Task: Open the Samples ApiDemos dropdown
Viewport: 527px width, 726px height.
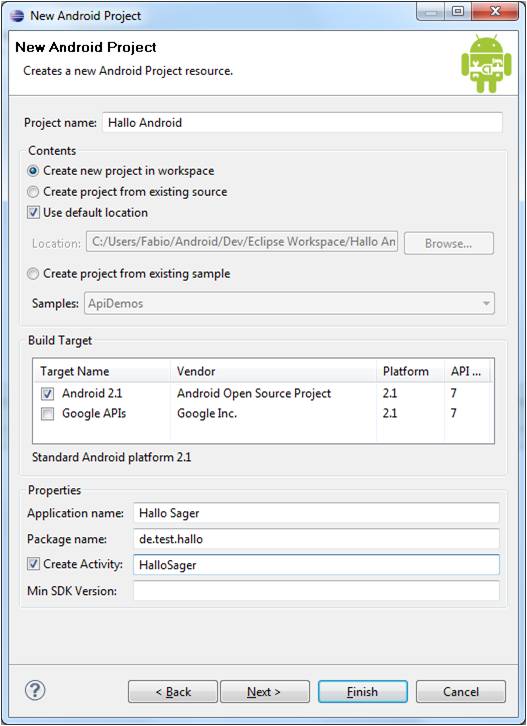Action: [x=289, y=304]
